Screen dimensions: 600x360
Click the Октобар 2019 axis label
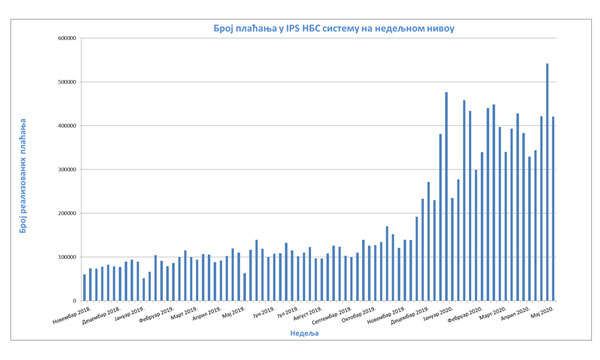[x=359, y=314]
